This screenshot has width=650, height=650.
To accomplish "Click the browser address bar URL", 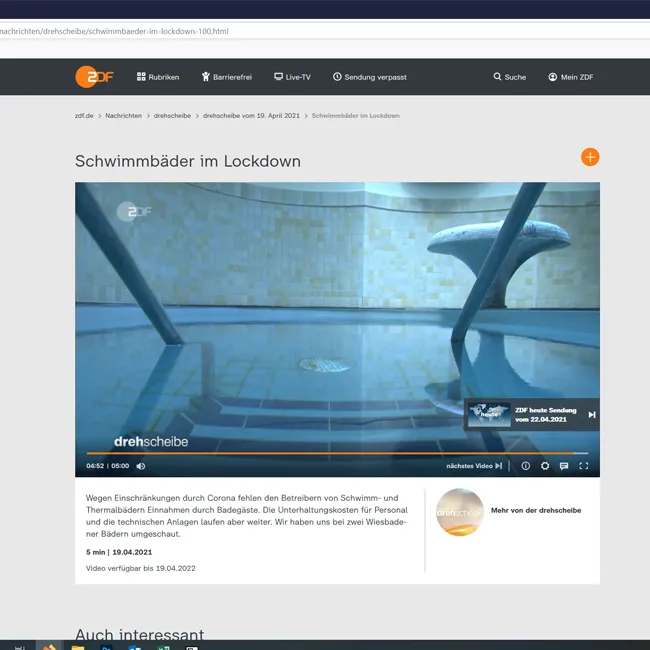I will pos(114,31).
